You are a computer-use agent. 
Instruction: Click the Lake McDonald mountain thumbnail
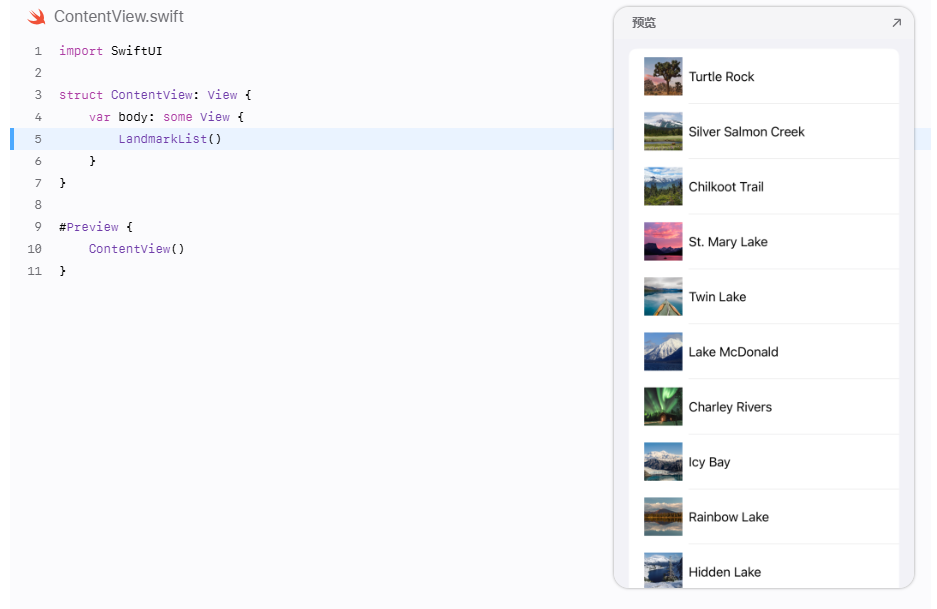(x=663, y=351)
